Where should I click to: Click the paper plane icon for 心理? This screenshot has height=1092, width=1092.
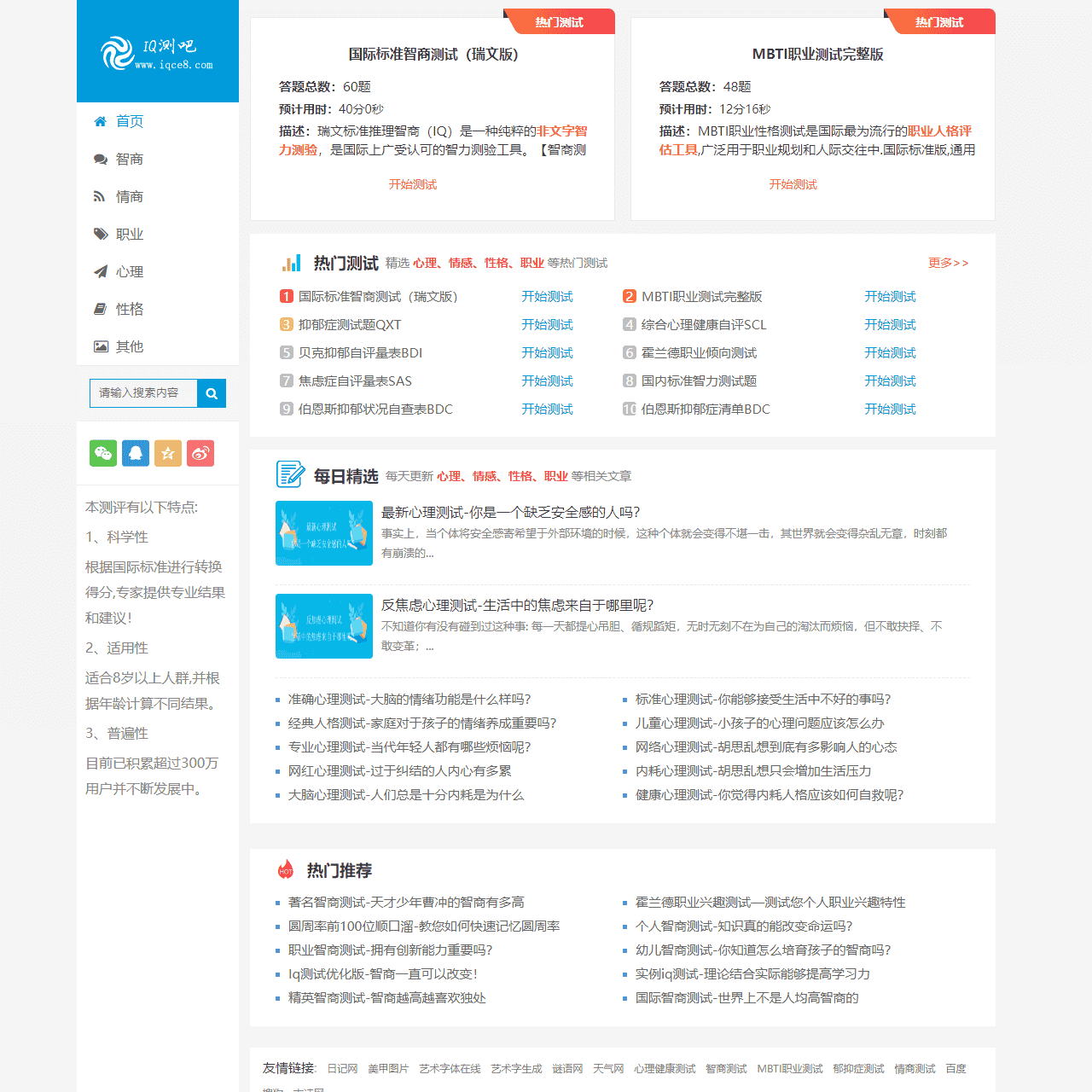100,271
